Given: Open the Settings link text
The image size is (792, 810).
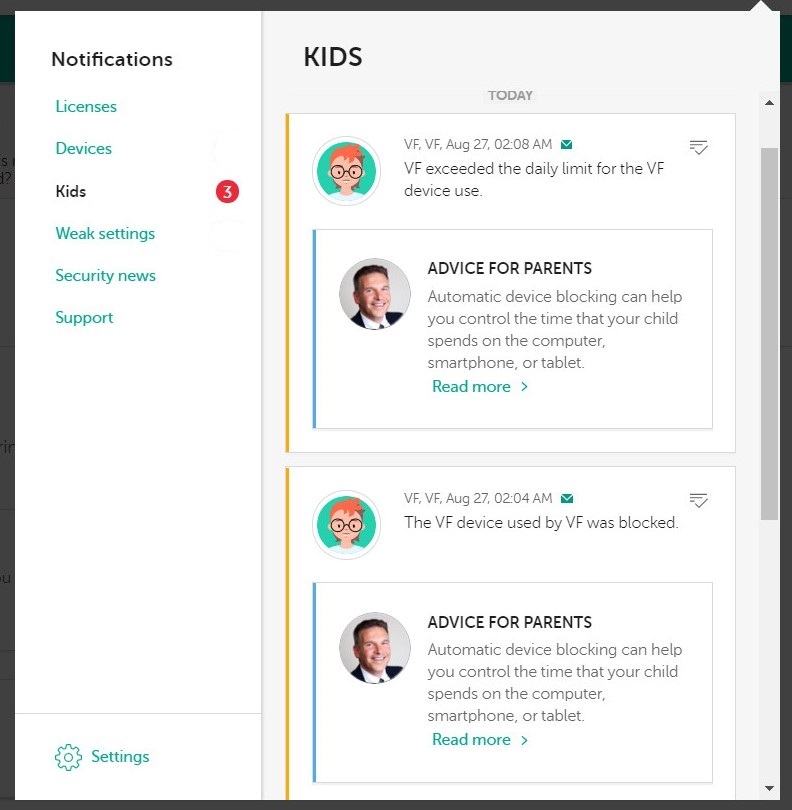Looking at the screenshot, I should [x=120, y=757].
